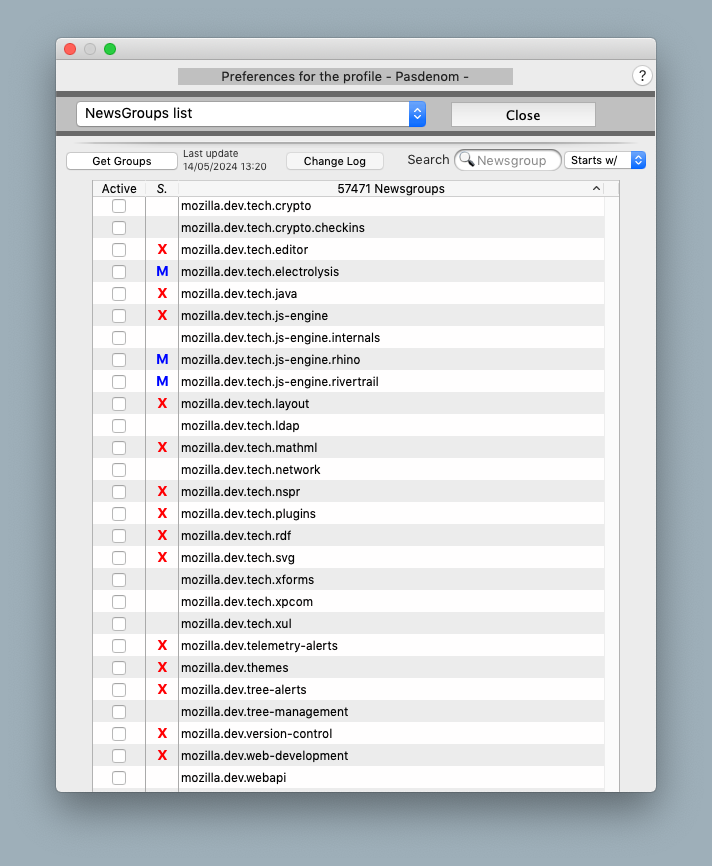
Task: Click red X status beside mozilla.dev.tech.svg
Action: (x=162, y=558)
